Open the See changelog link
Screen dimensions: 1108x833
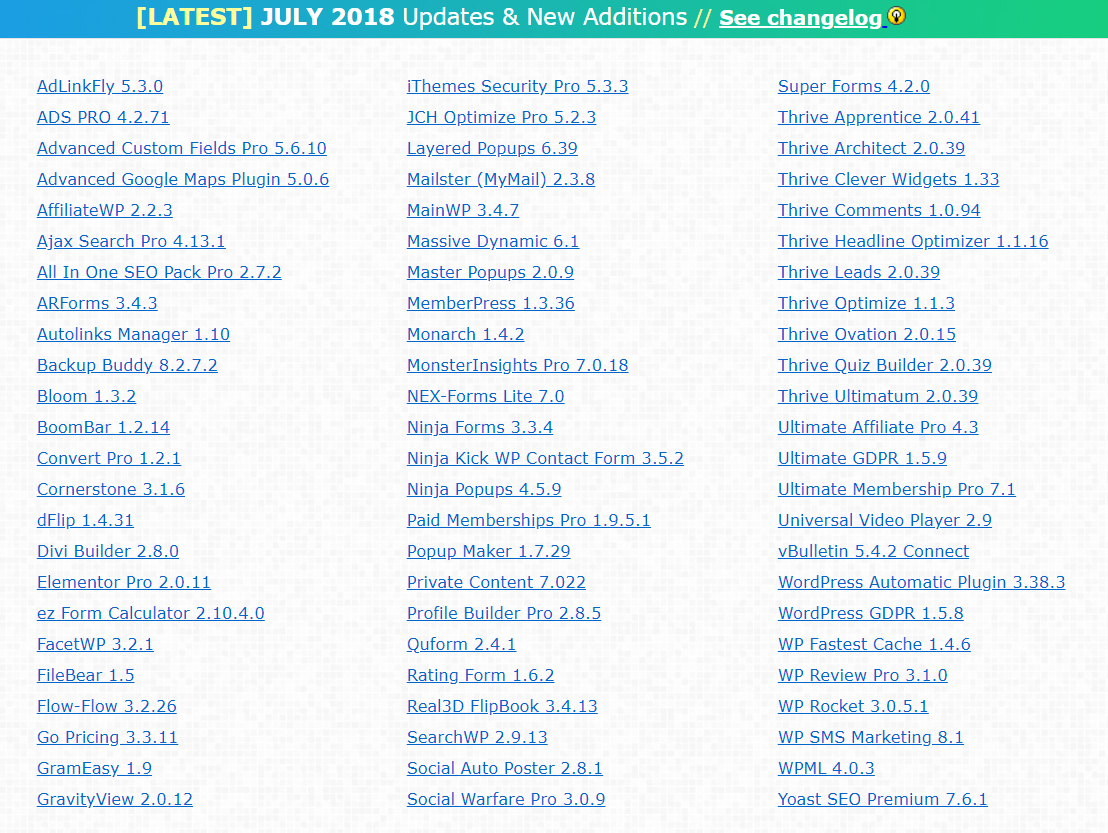coord(801,18)
